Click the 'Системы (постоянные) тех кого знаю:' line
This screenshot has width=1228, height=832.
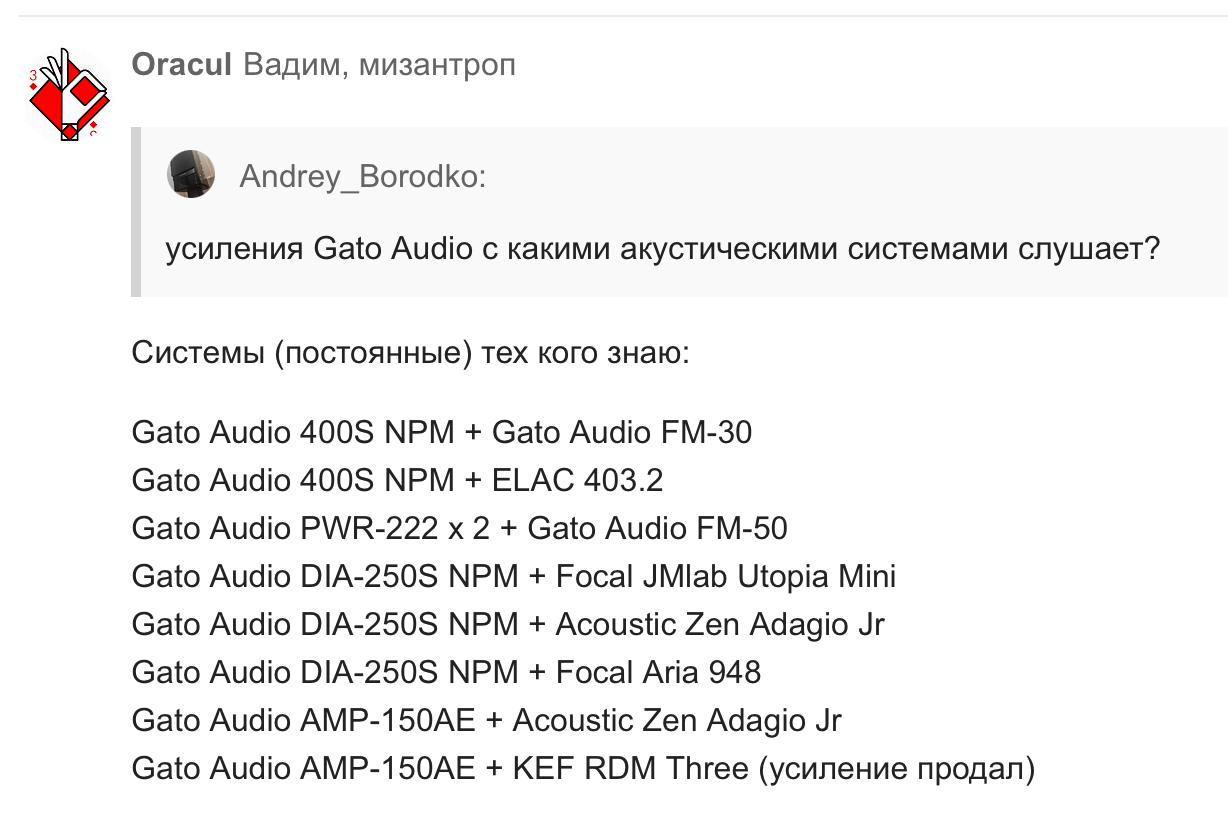[410, 354]
